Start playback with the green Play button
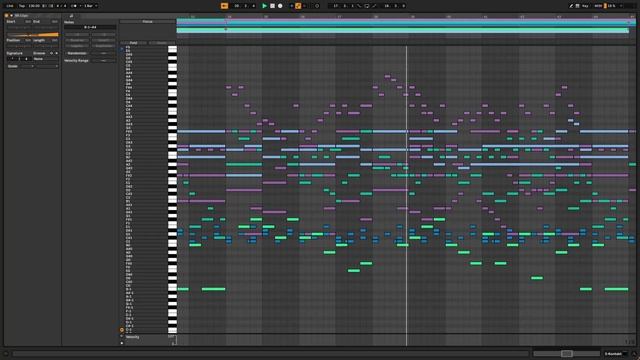This screenshot has height=360, width=640. pos(264,6)
